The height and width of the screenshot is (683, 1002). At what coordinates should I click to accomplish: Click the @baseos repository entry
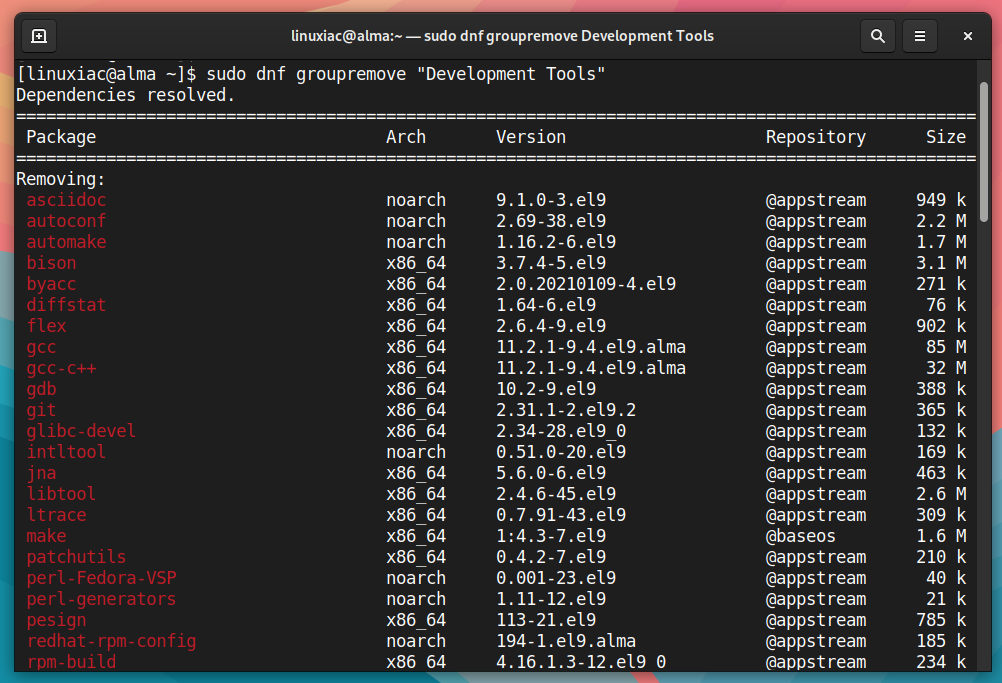801,536
